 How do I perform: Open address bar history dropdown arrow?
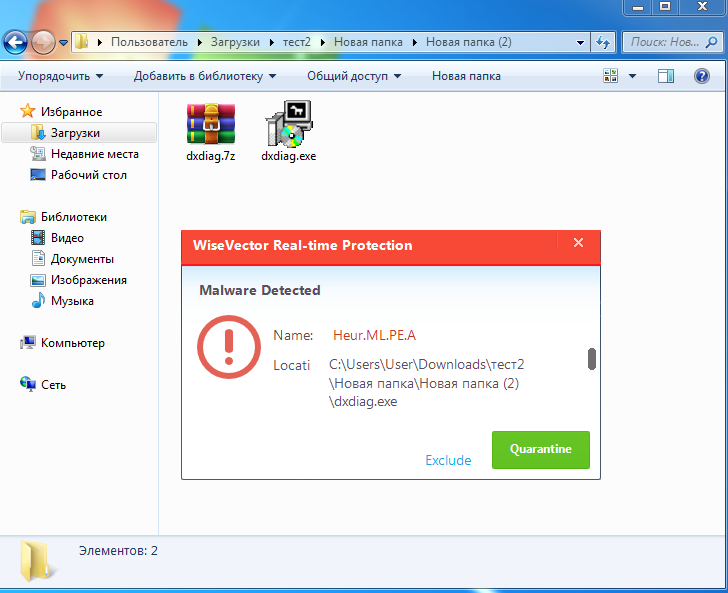pyautogui.click(x=580, y=43)
